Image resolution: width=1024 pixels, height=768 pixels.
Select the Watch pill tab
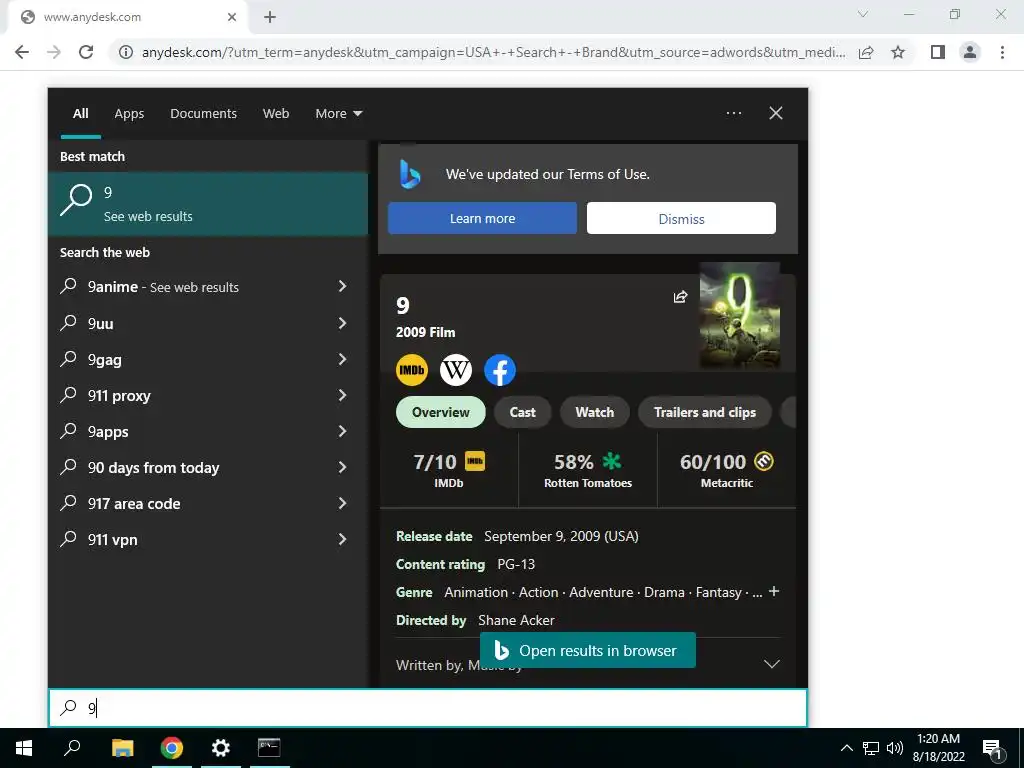pyautogui.click(x=594, y=412)
